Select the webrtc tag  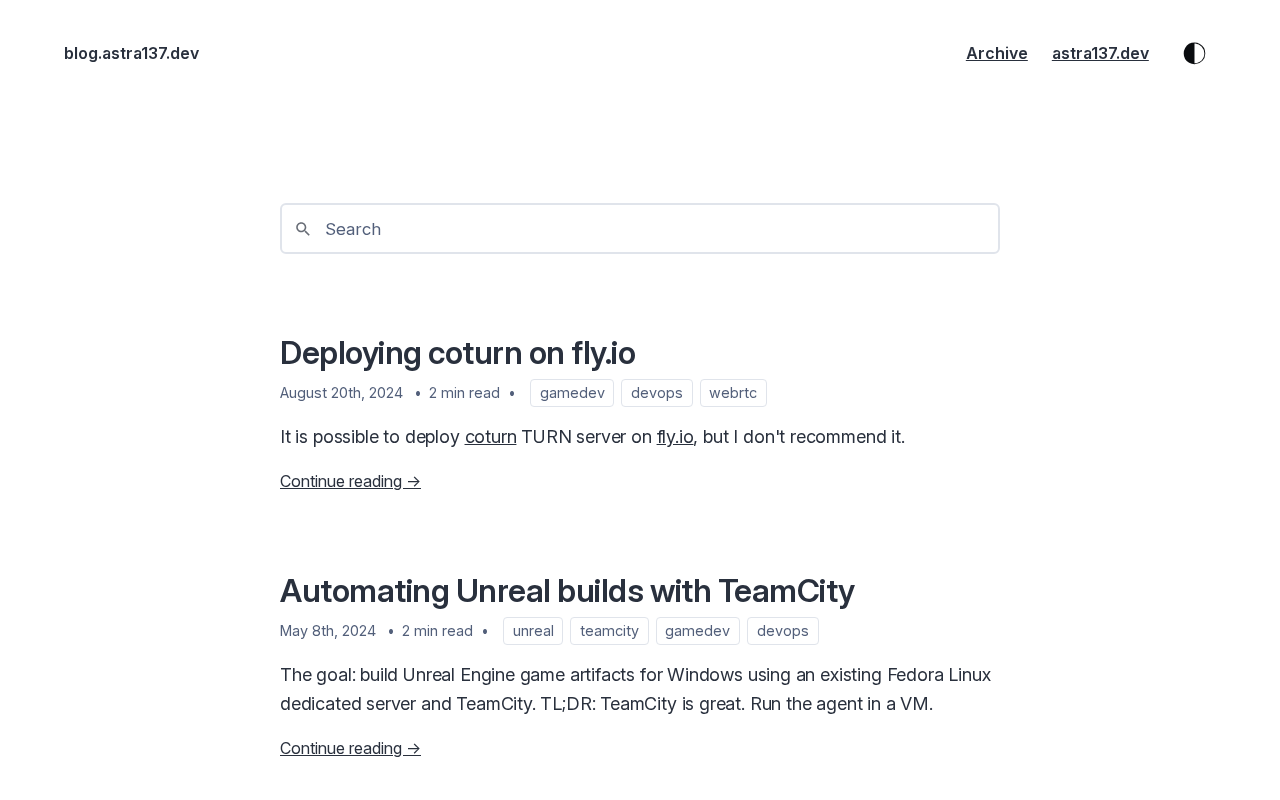733,393
